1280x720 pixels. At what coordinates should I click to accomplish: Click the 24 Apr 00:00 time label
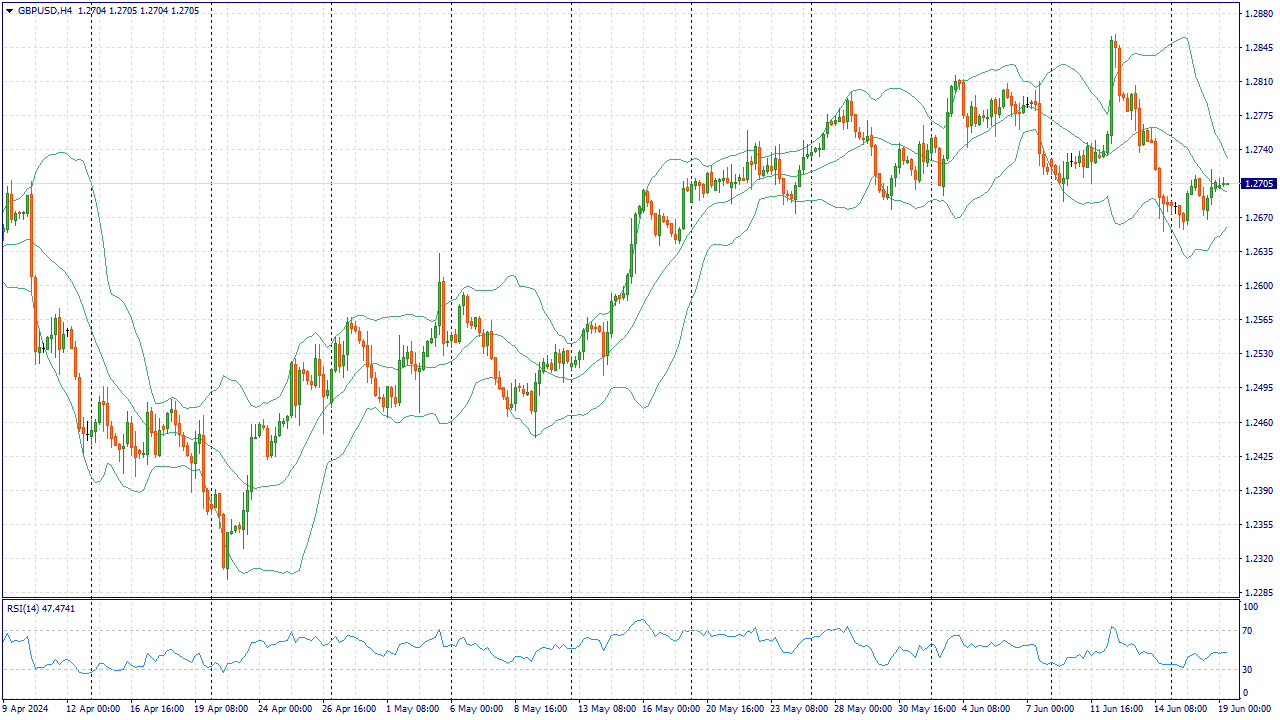pyautogui.click(x=285, y=708)
